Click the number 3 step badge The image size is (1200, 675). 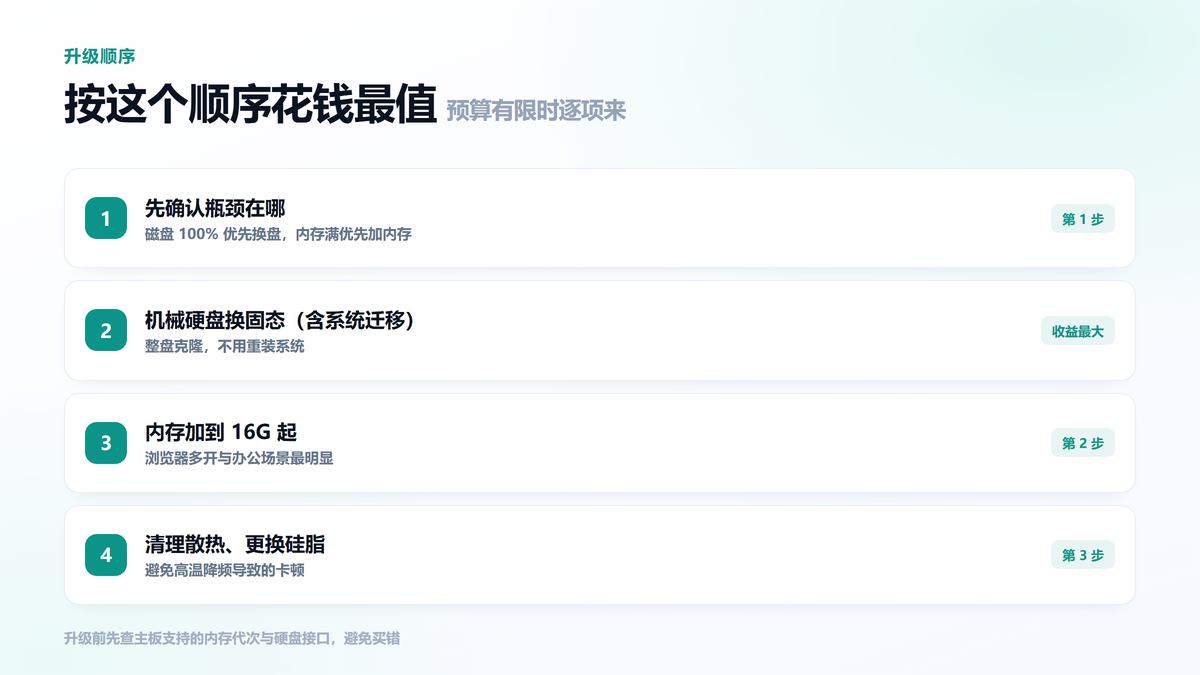[x=106, y=443]
